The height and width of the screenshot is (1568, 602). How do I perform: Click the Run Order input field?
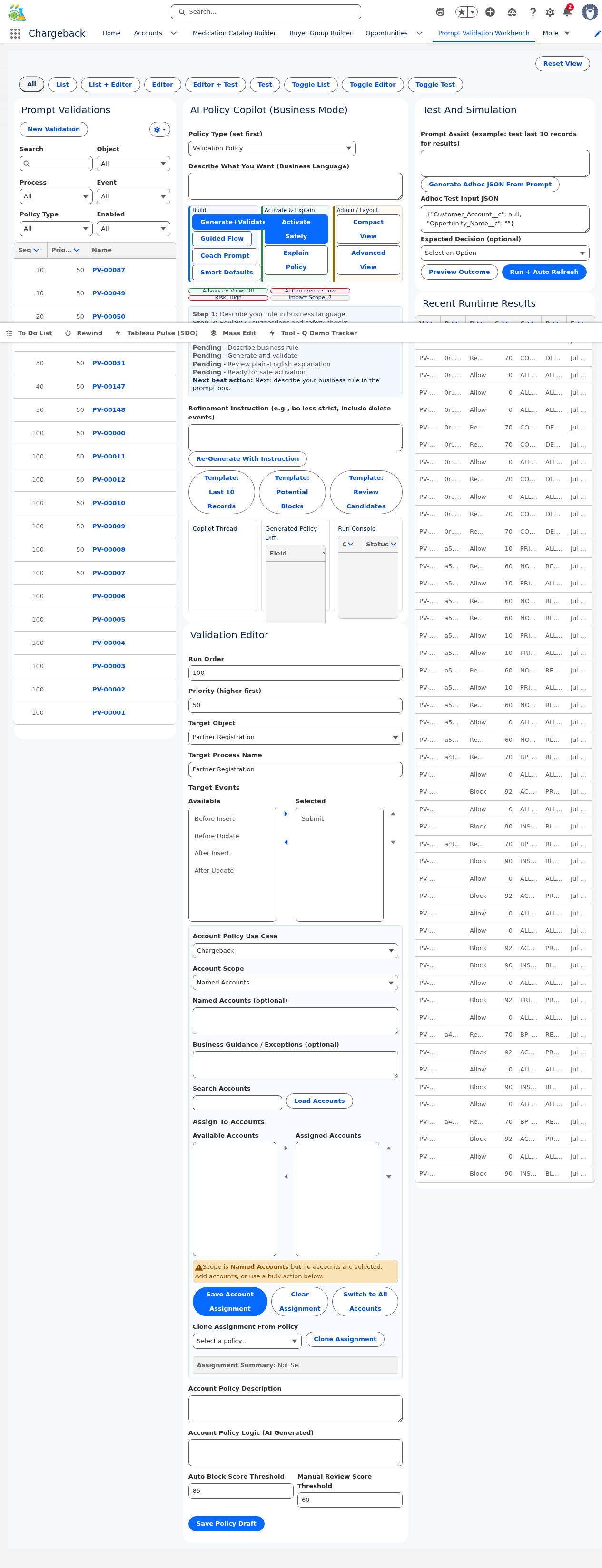click(296, 673)
